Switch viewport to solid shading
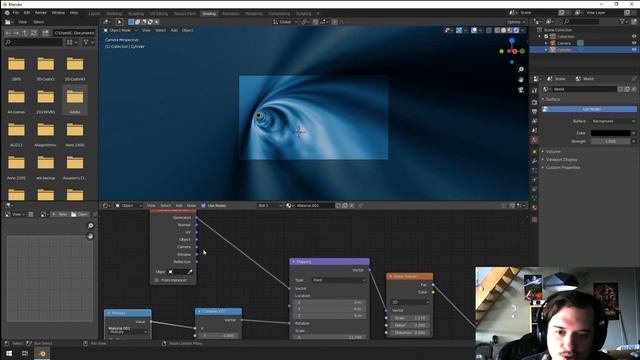 click(x=504, y=30)
